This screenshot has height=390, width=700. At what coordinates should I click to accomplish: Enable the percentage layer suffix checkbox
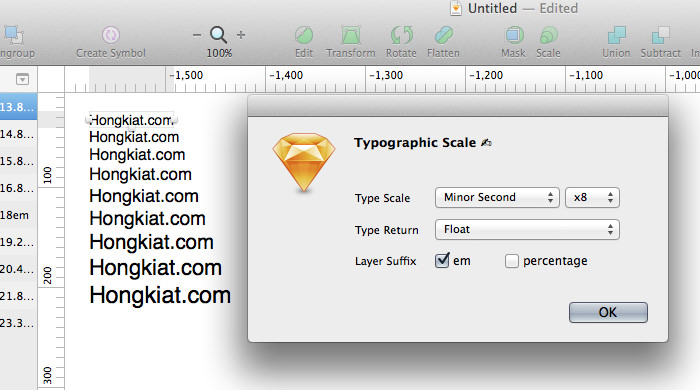[x=512, y=261]
